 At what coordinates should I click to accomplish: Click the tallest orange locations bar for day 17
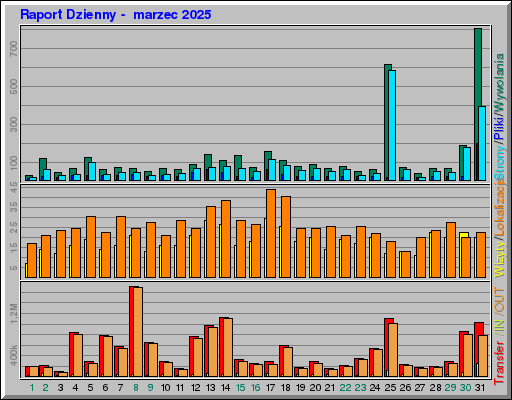click(271, 233)
